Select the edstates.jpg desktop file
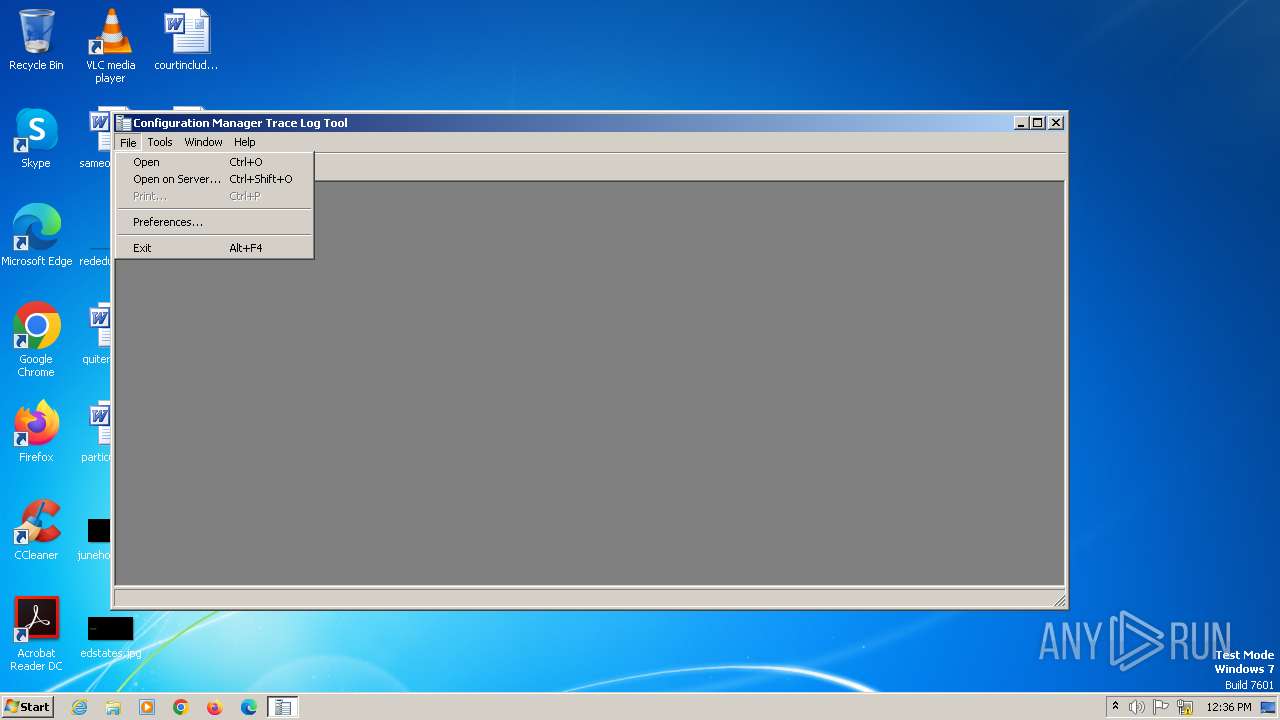1280x720 pixels. pos(110,638)
